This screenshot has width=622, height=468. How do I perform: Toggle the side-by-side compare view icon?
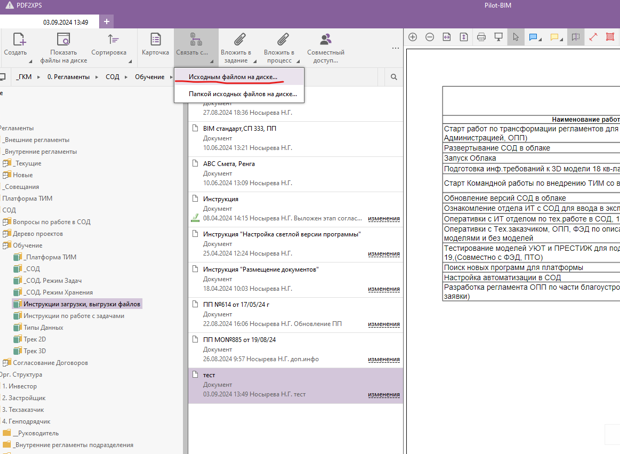575,38
